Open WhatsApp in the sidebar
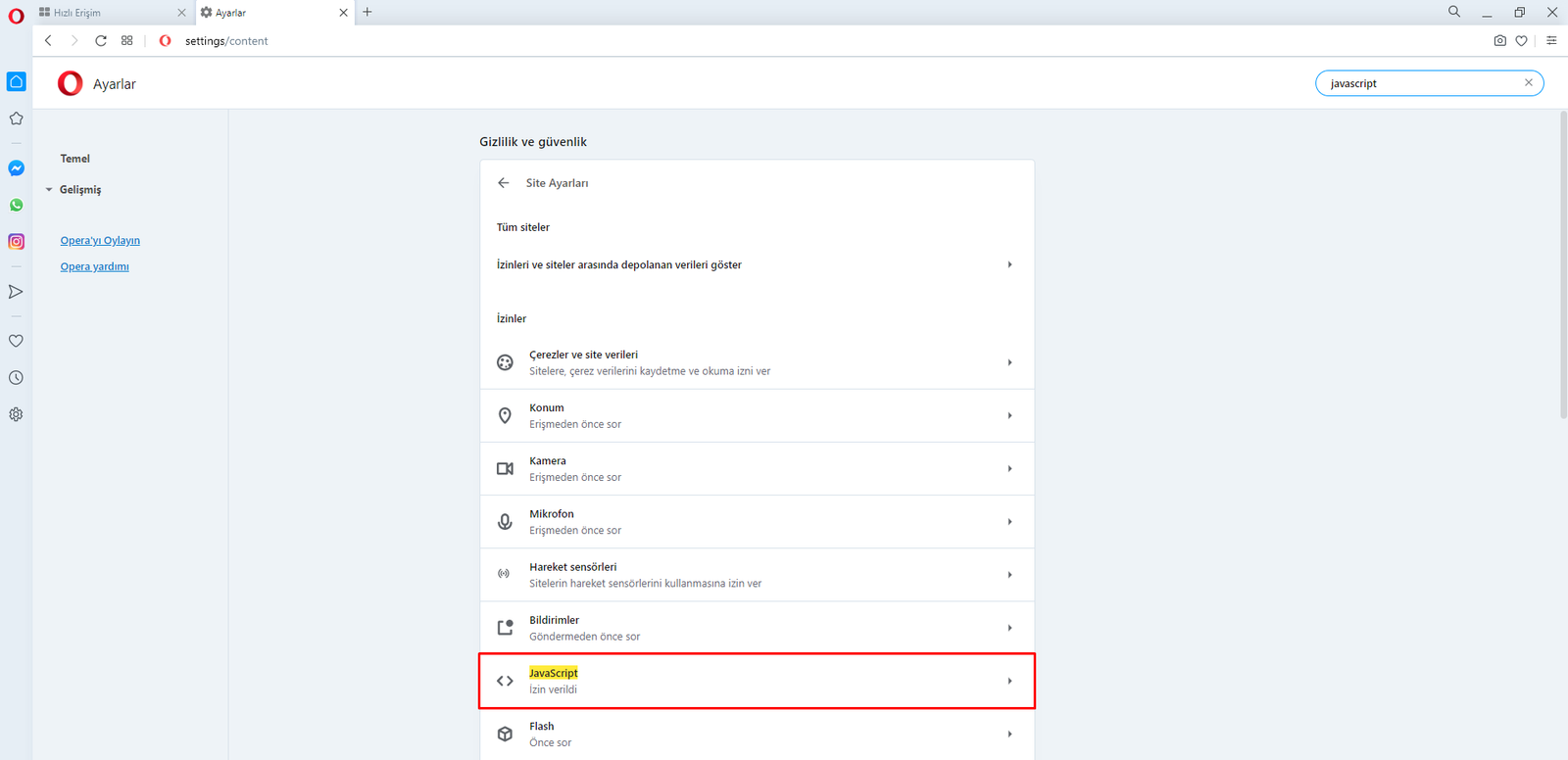 tap(17, 206)
